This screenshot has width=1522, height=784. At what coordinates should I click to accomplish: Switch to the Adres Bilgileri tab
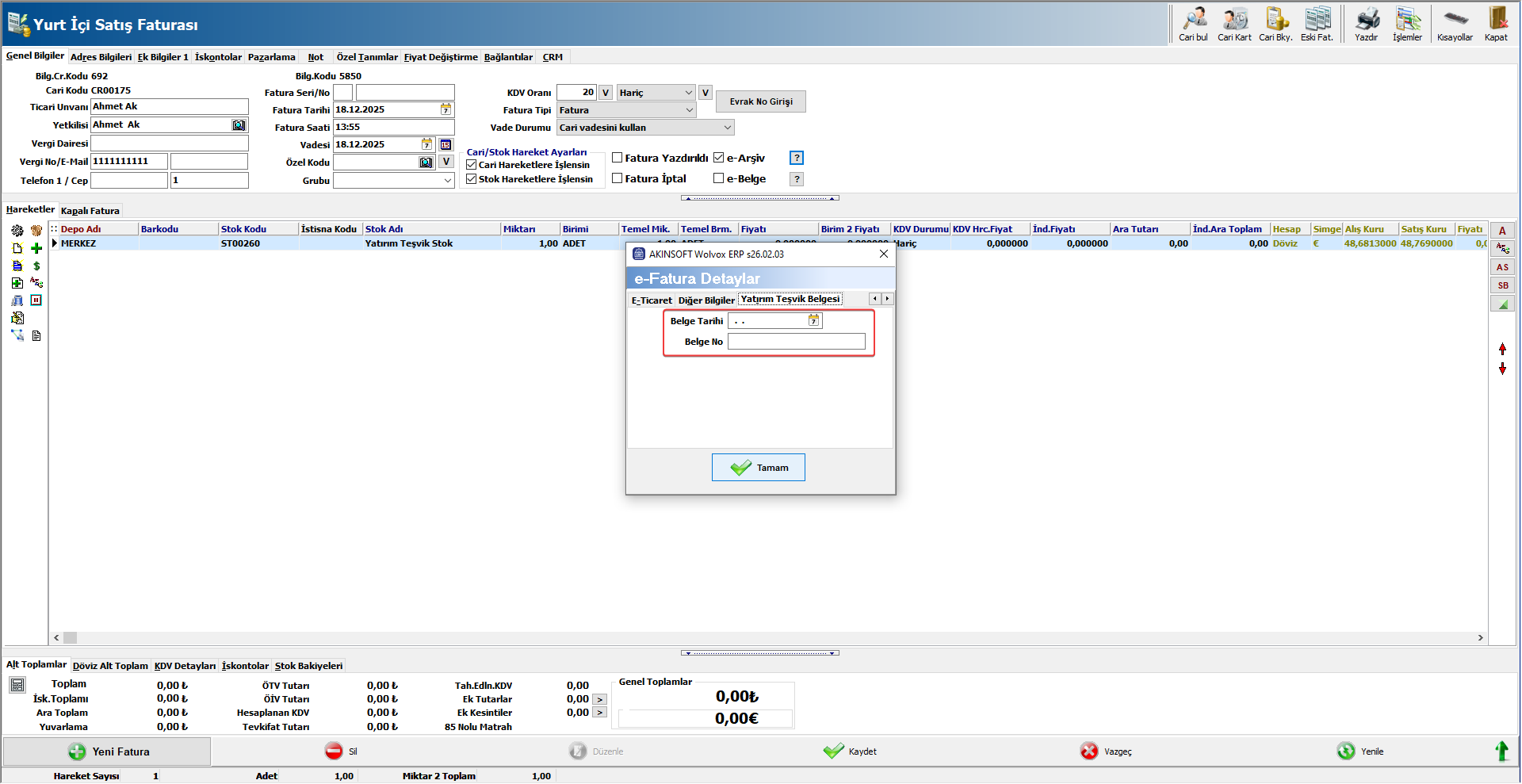click(x=101, y=57)
